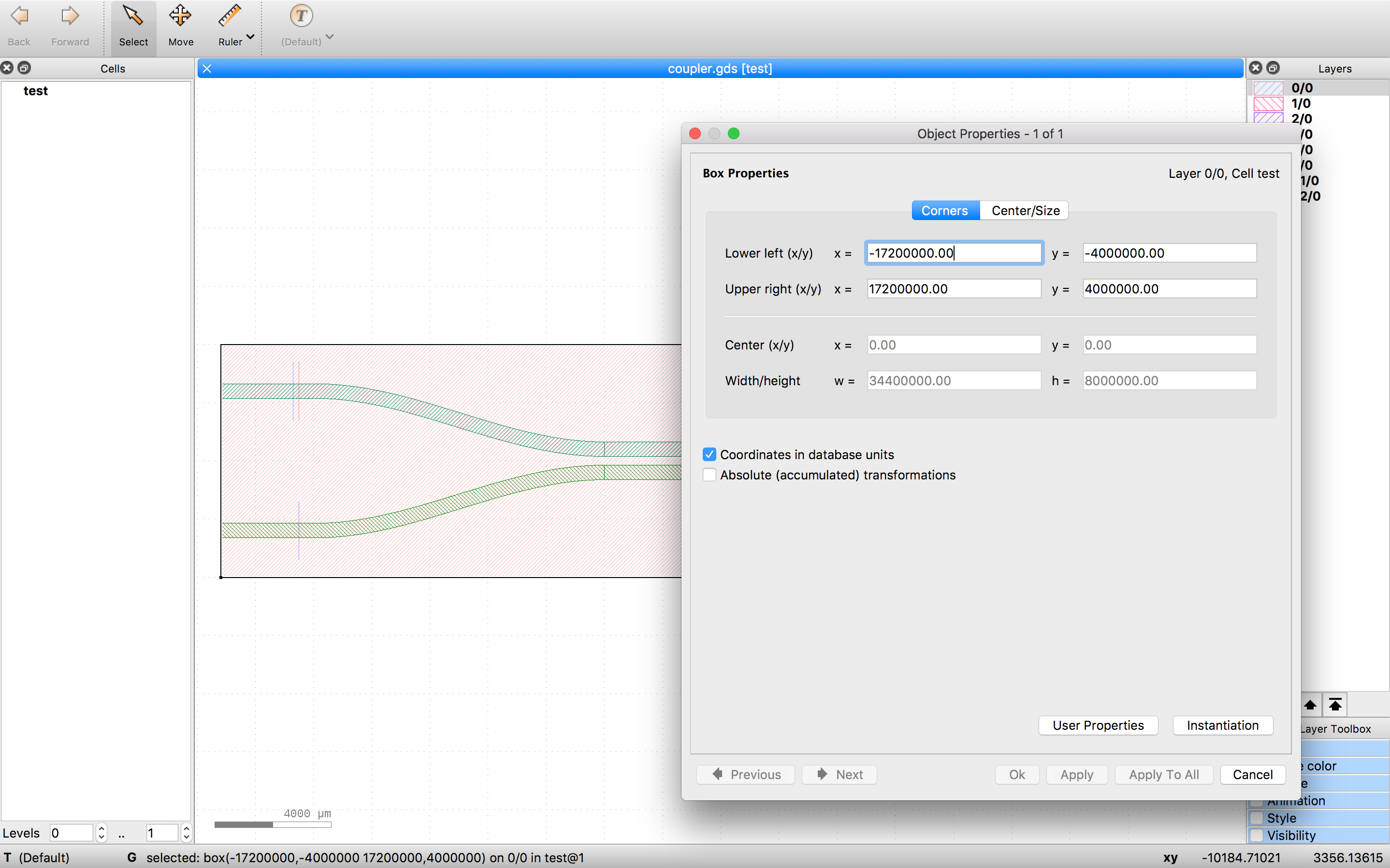Click the move-layer-to-top arrow in Layer Toolbox
This screenshot has width=1390, height=868.
click(x=1334, y=704)
